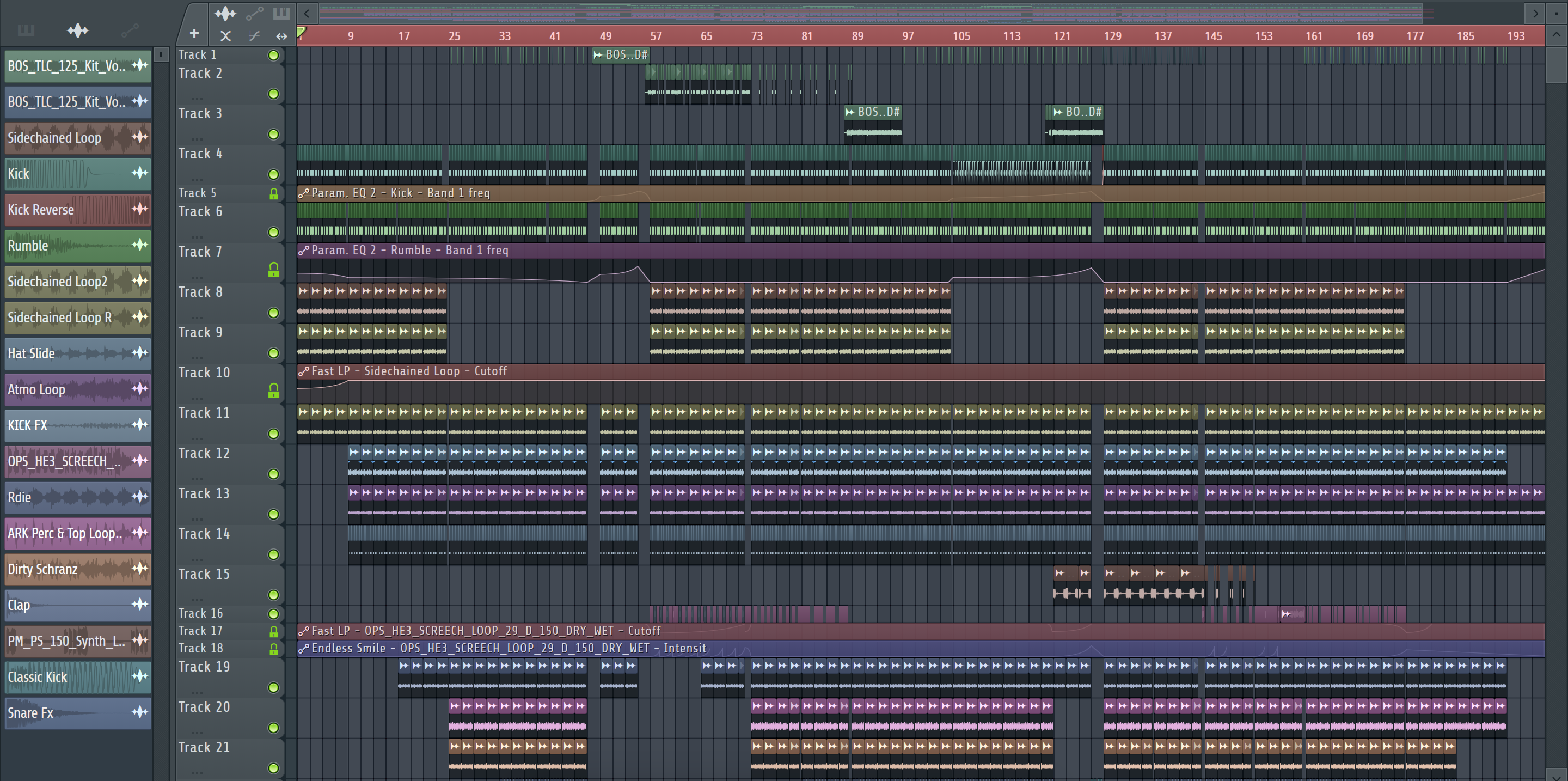Viewport: 1568px width, 781px height.
Task: Open menu icon of Fast LP OPS_HE3_SCREECH clip
Action: tap(304, 631)
